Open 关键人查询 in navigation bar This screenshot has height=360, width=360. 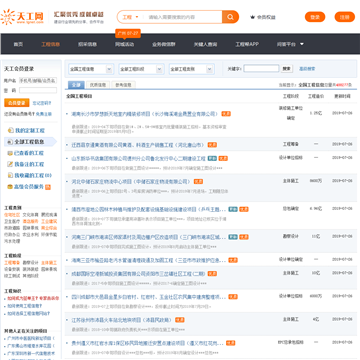(205, 44)
